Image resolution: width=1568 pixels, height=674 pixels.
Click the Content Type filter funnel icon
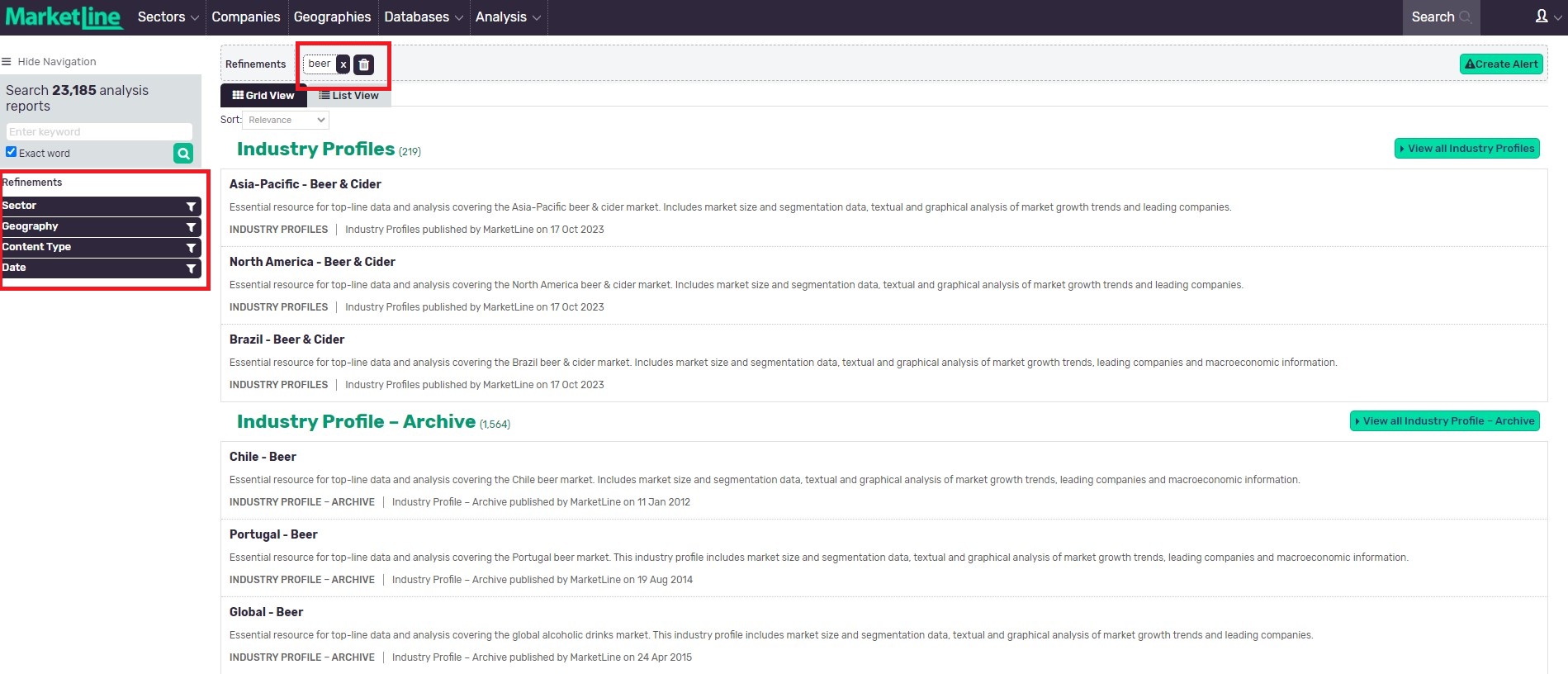click(191, 248)
